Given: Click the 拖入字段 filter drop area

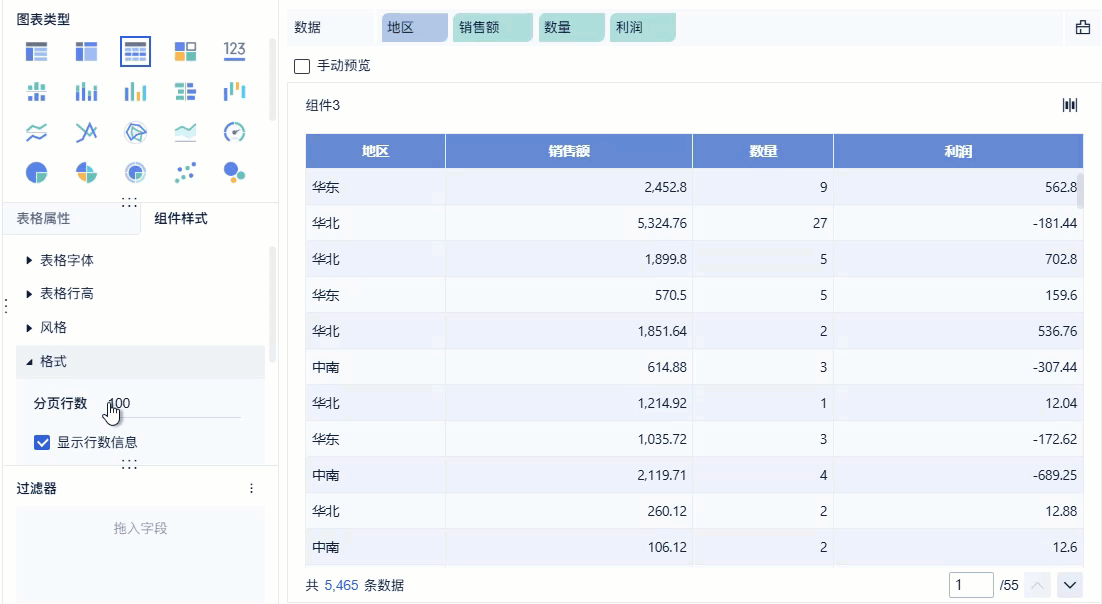Looking at the screenshot, I should [x=140, y=553].
